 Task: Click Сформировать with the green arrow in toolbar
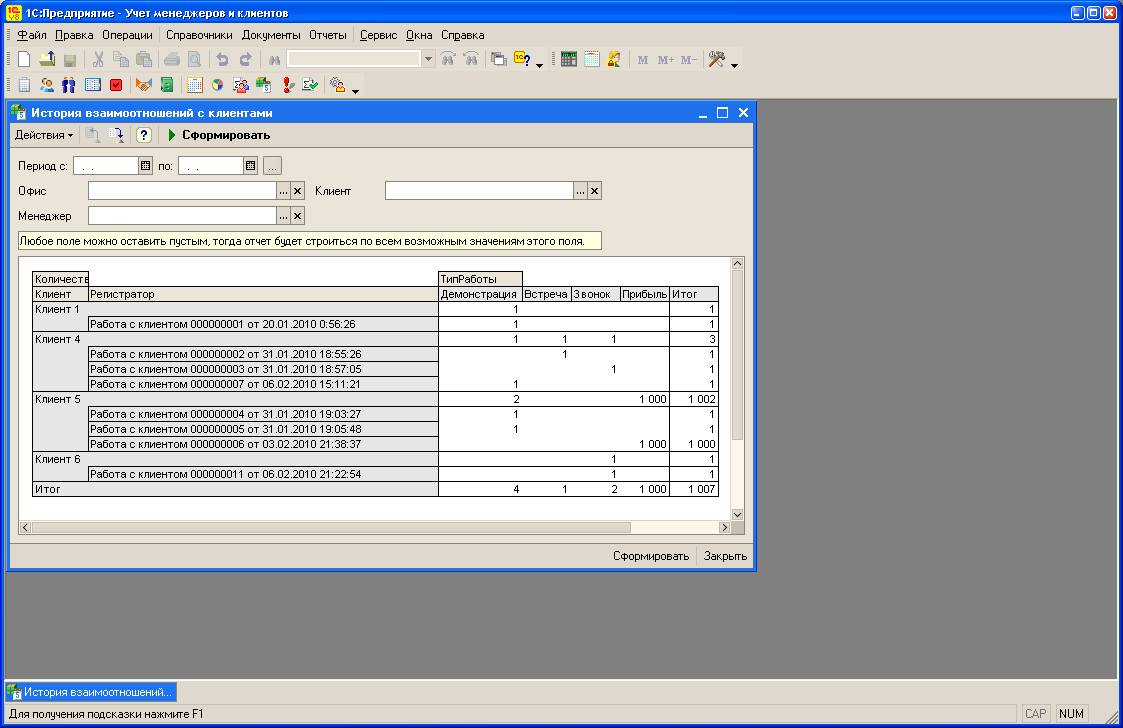point(218,135)
